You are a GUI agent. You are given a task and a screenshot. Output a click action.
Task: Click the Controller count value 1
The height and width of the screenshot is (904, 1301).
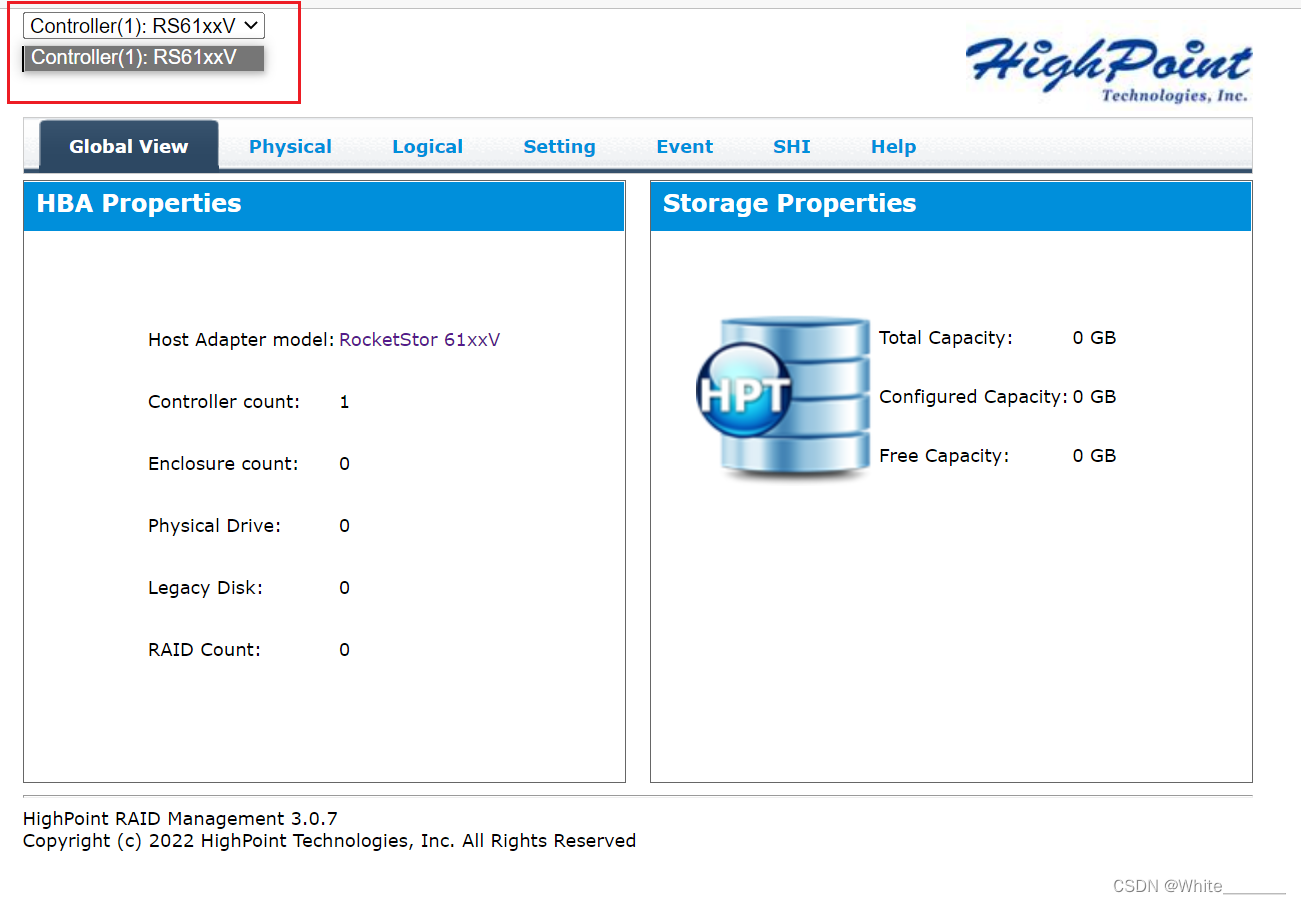tap(344, 402)
